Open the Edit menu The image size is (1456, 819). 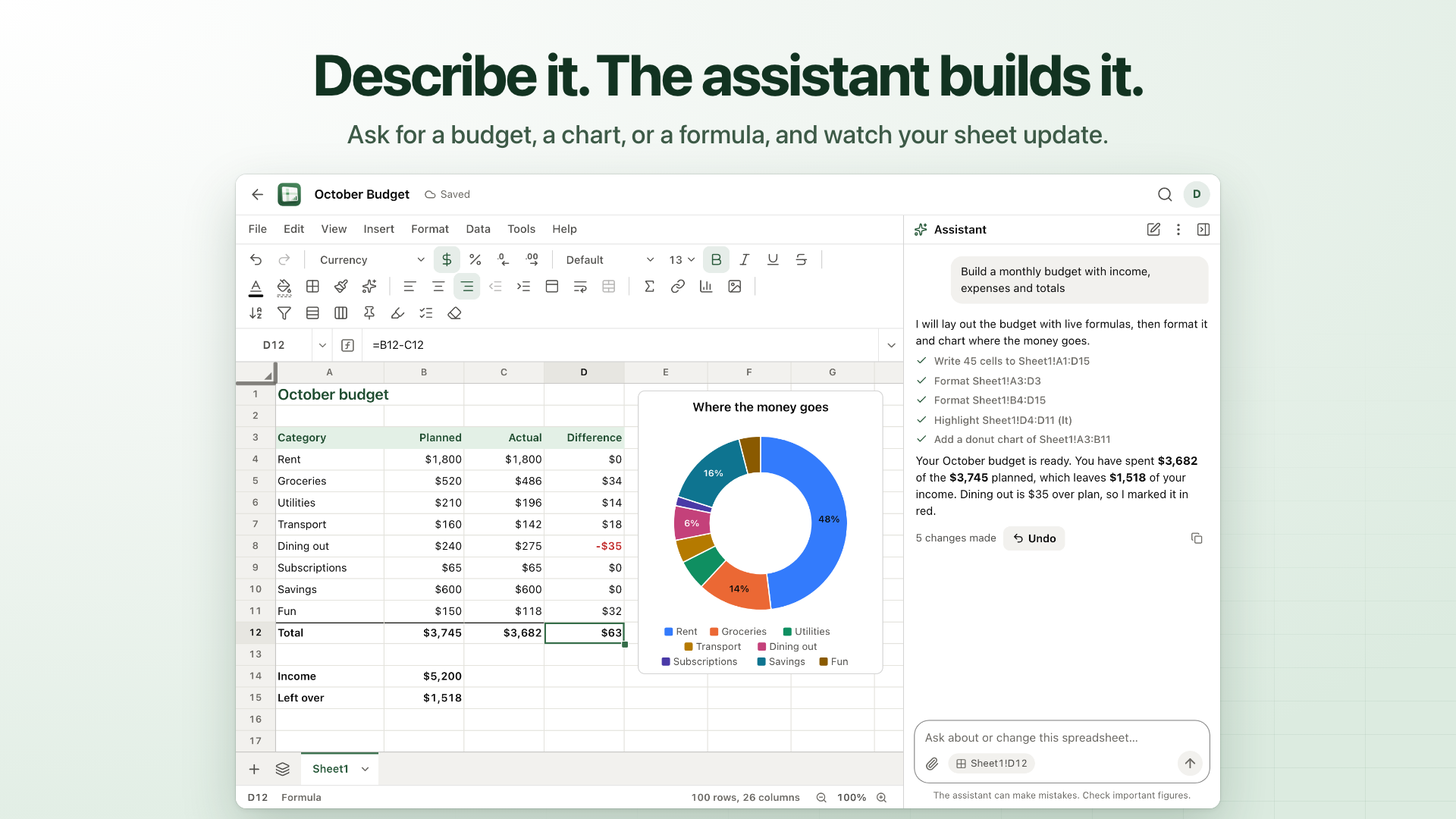coord(293,229)
